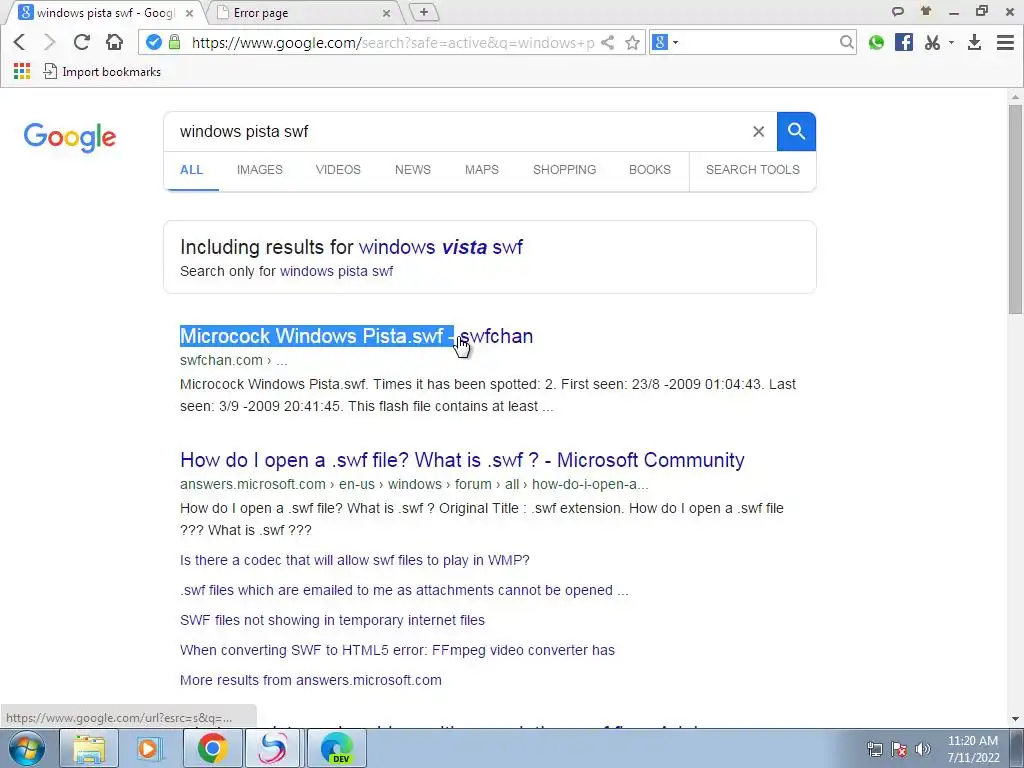
Task: Open the emailed swf attachments sublink
Action: (x=404, y=590)
